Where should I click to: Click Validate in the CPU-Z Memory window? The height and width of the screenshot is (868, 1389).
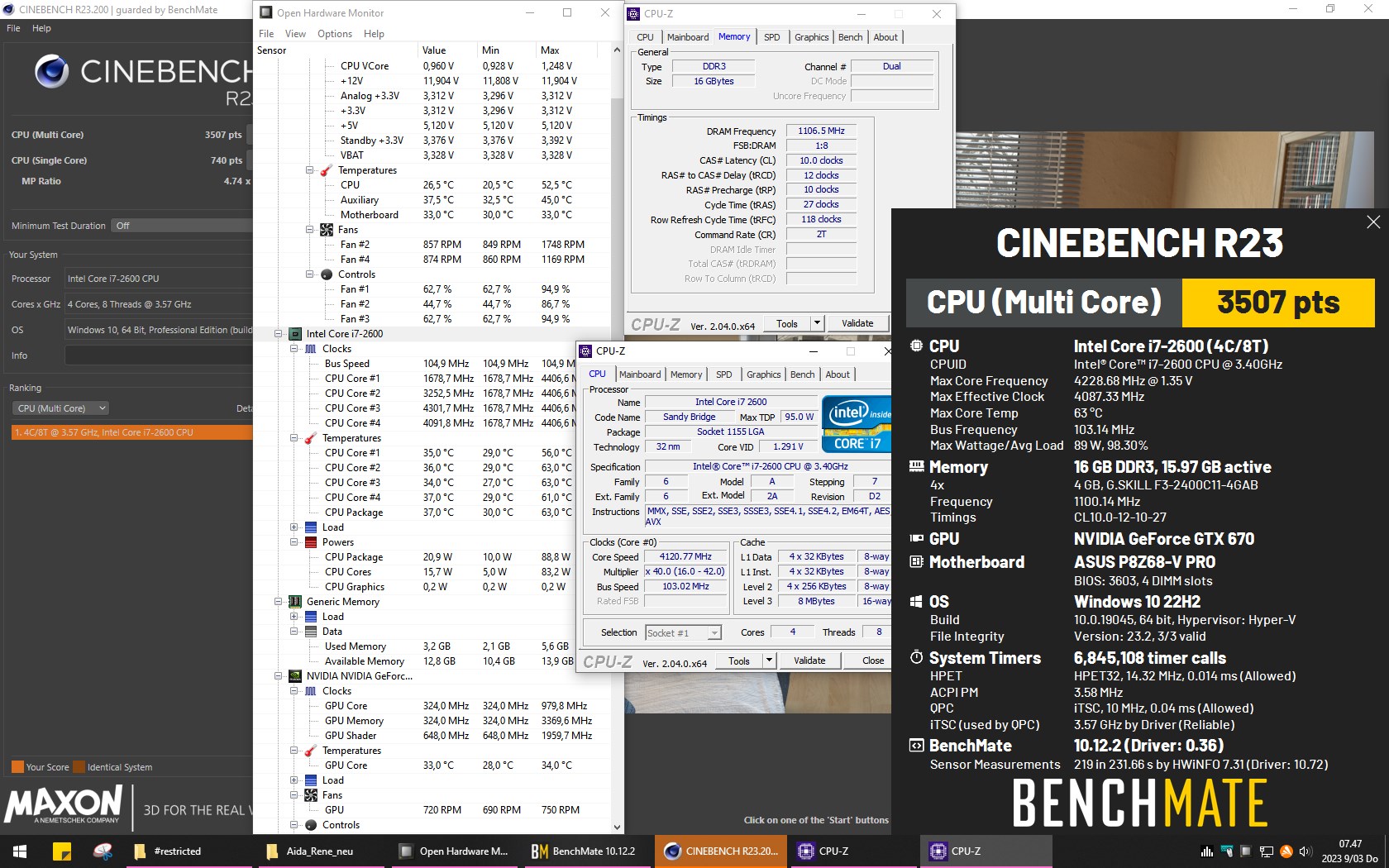pyautogui.click(x=857, y=323)
